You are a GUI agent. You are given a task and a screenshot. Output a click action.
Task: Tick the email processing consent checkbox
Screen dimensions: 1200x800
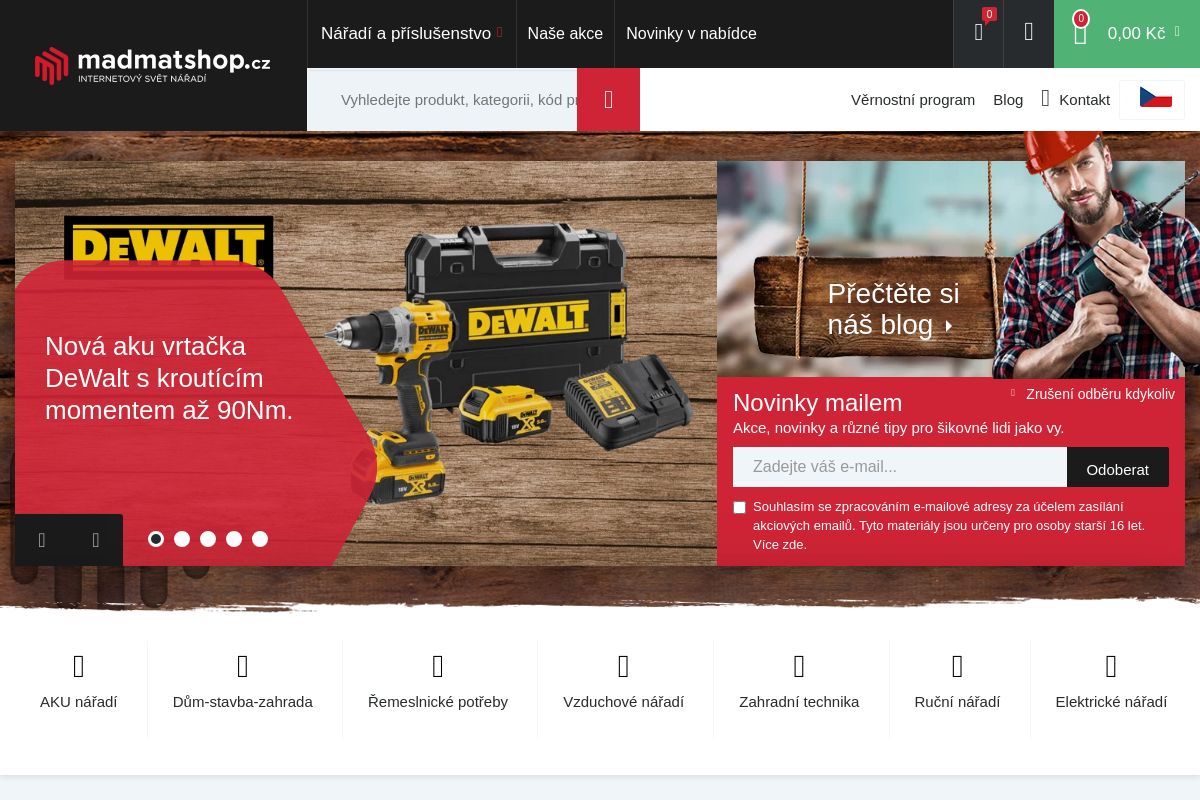coord(740,508)
